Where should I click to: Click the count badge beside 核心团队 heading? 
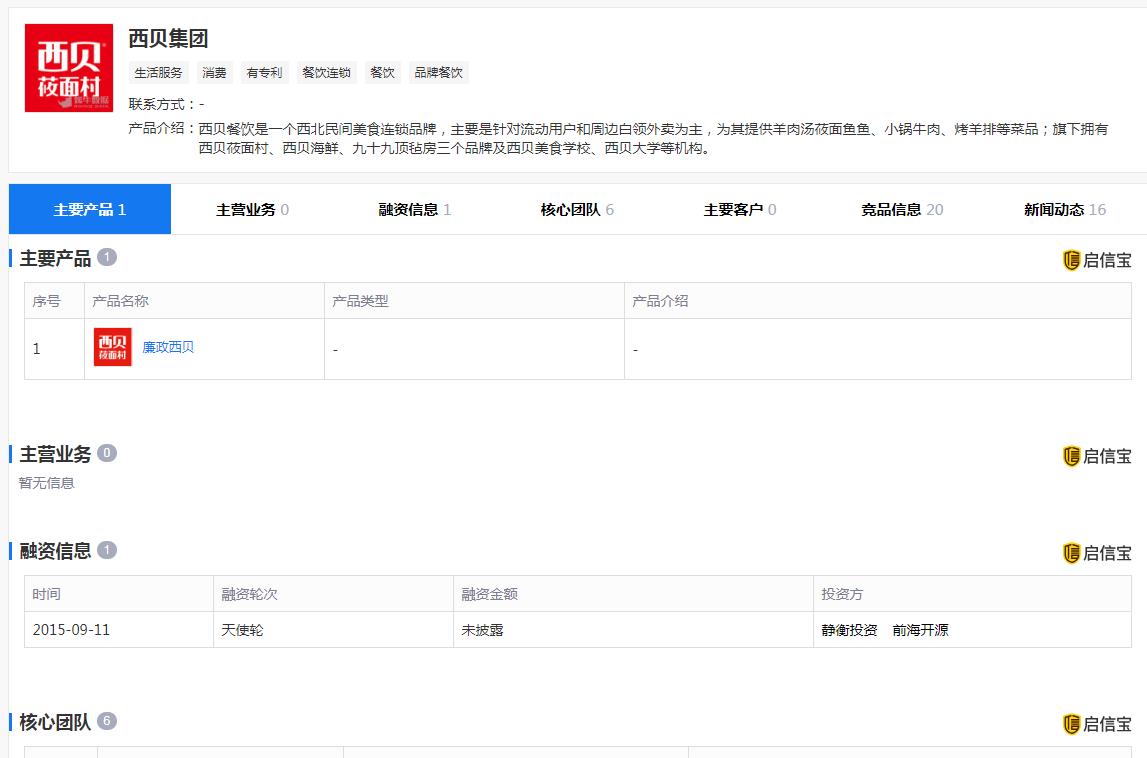(107, 721)
